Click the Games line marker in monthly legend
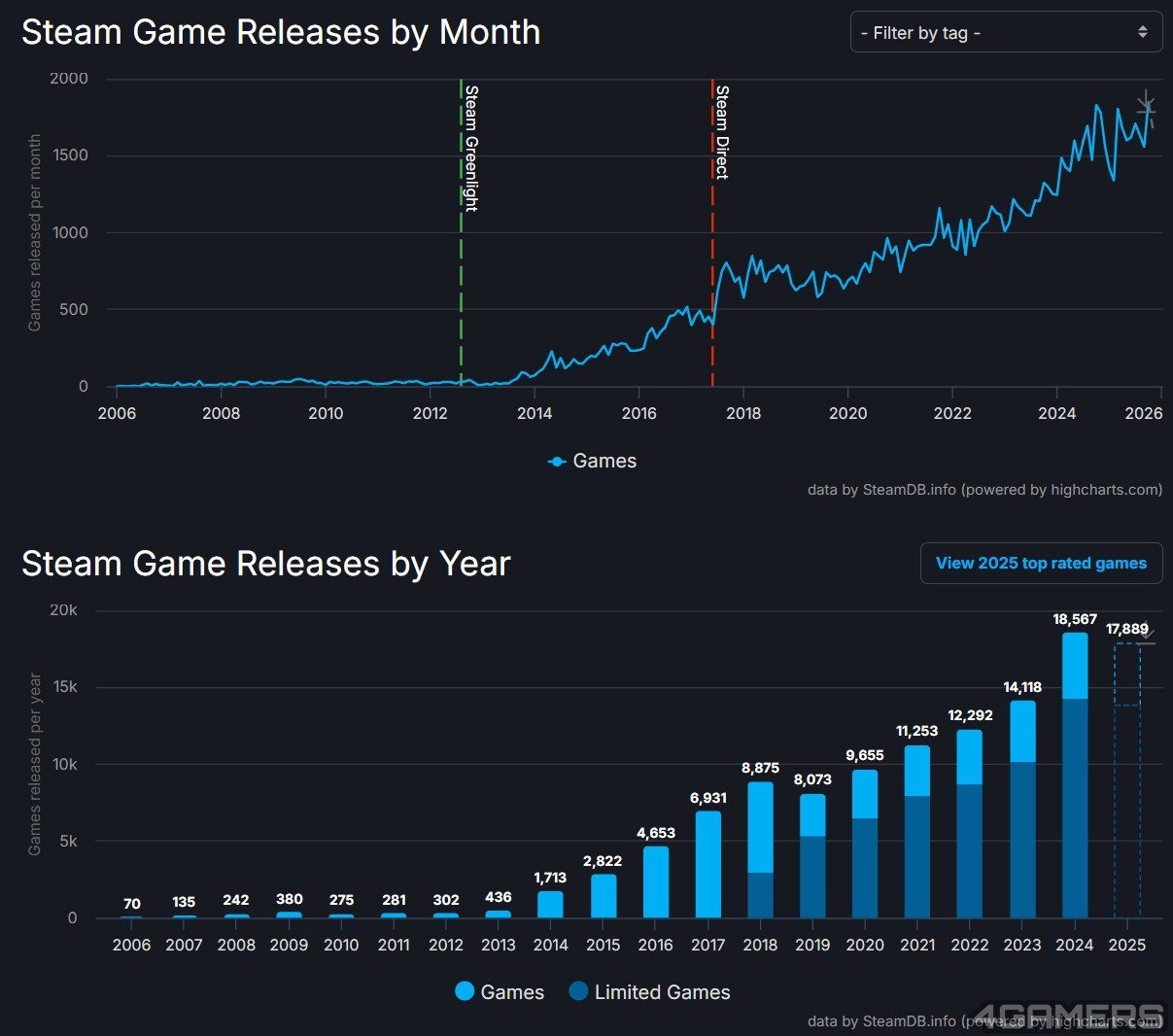The width and height of the screenshot is (1173, 1036). [558, 462]
